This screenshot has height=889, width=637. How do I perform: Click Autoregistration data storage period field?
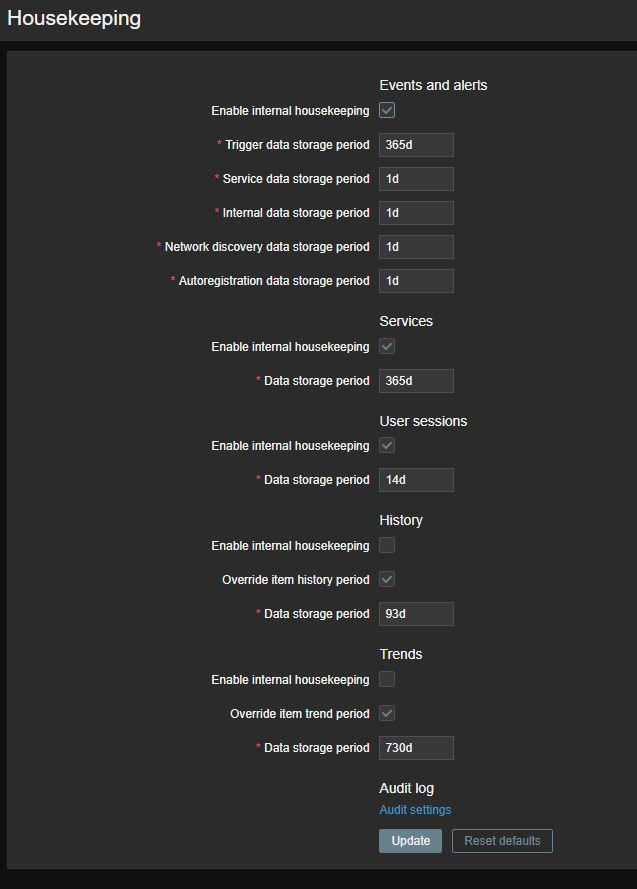tap(416, 281)
